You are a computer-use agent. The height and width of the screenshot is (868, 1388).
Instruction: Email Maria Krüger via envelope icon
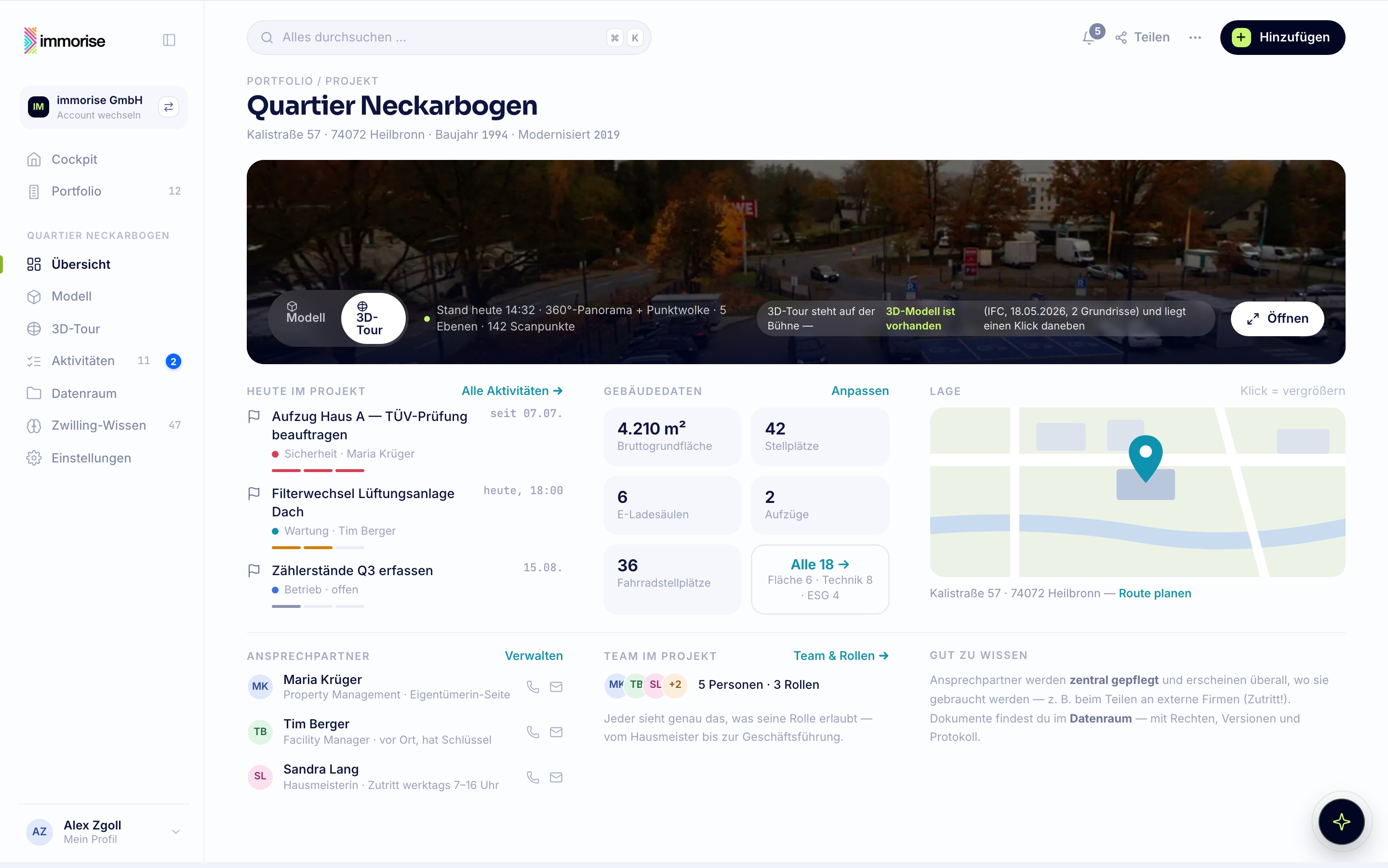(x=556, y=686)
